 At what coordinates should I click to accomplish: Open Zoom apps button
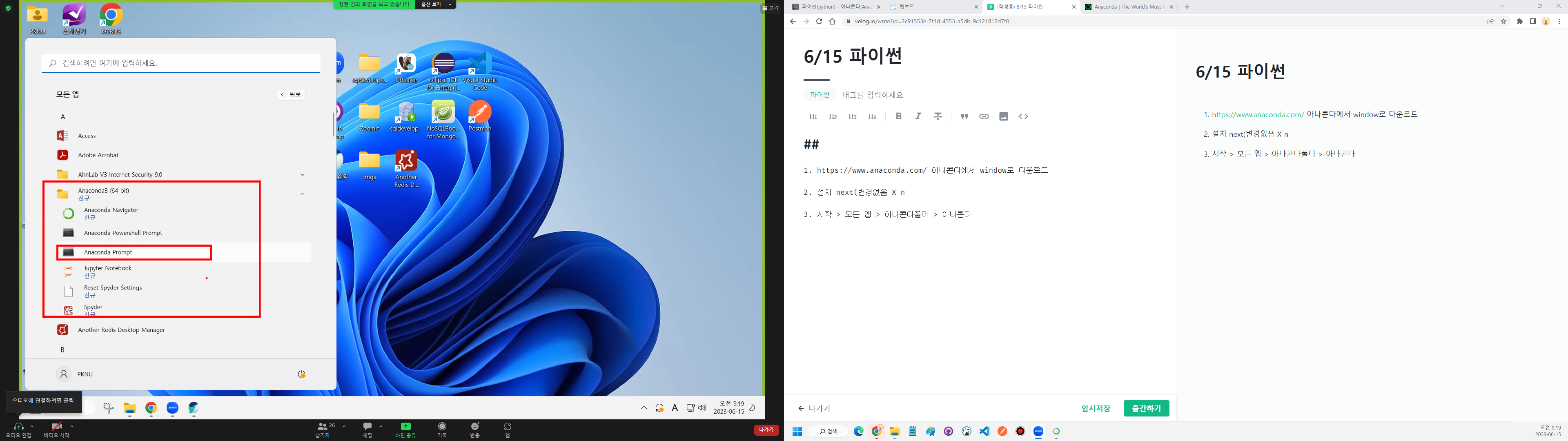[508, 430]
